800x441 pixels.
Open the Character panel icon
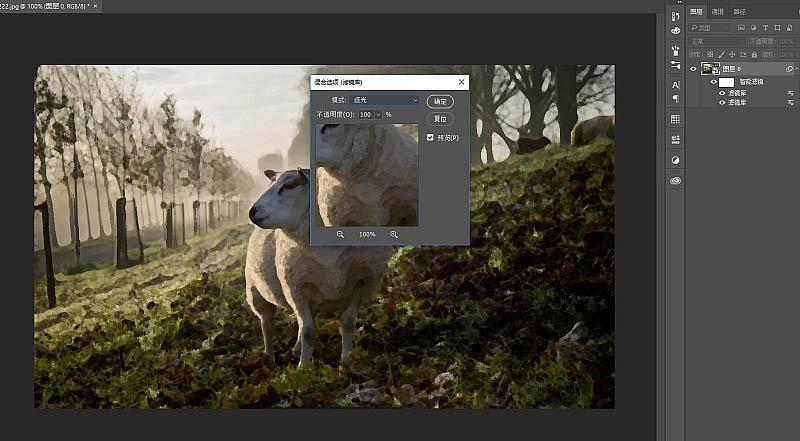pyautogui.click(x=676, y=85)
